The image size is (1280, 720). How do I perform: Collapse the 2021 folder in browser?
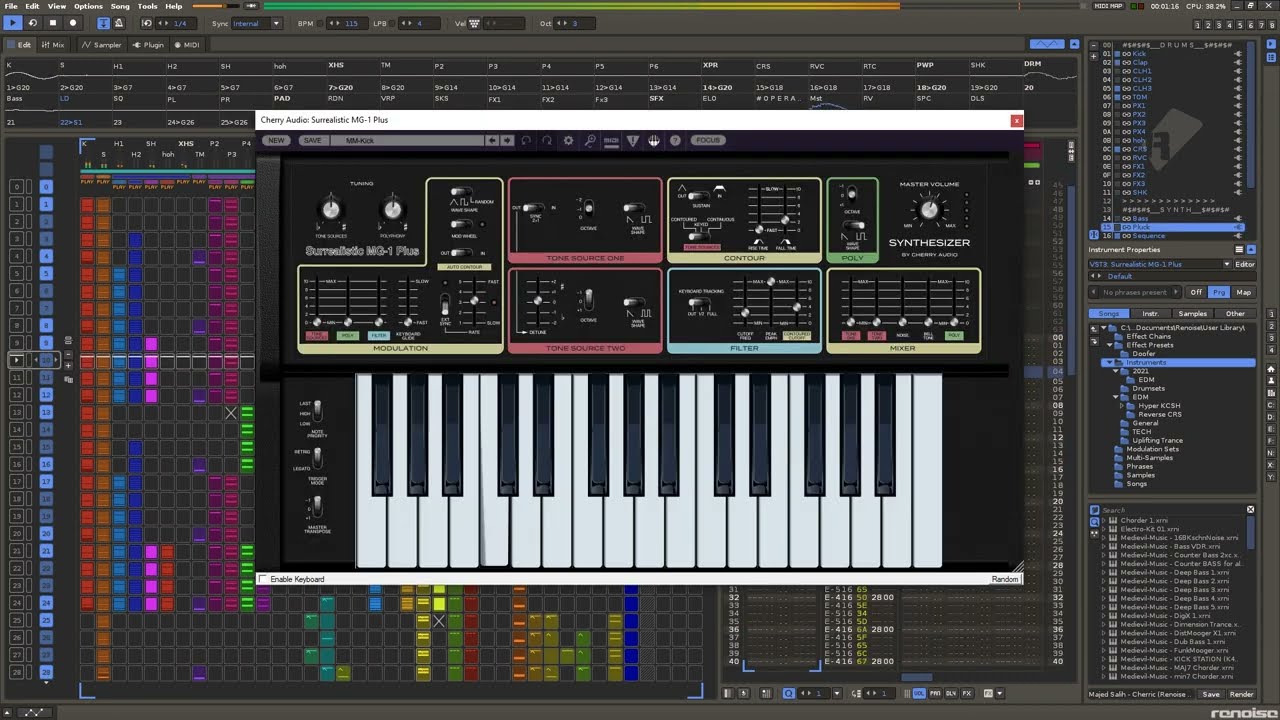click(x=1116, y=371)
